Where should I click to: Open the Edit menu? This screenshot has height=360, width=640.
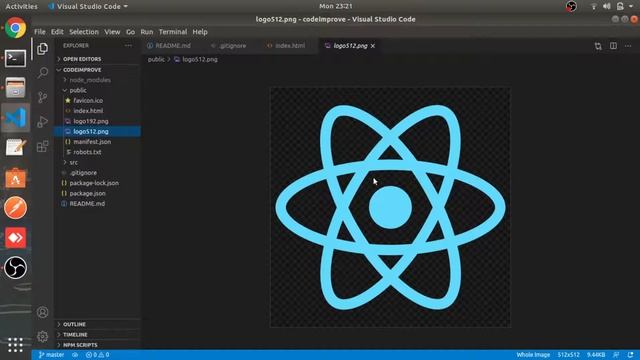(x=57, y=32)
